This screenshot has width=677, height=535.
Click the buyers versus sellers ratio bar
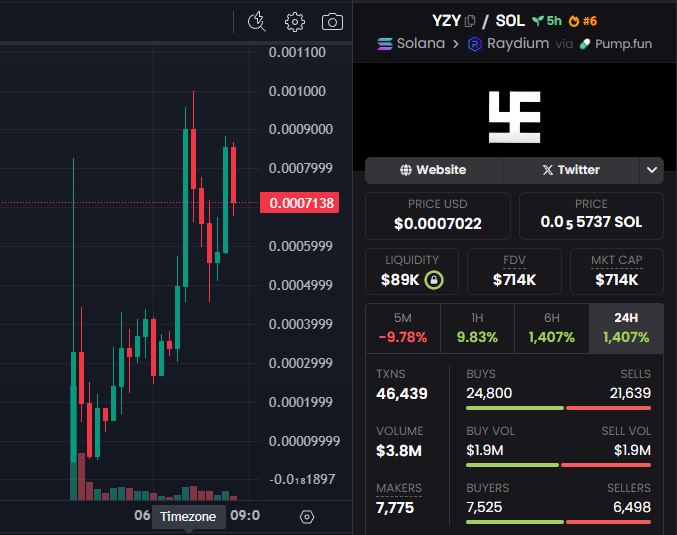[x=558, y=522]
